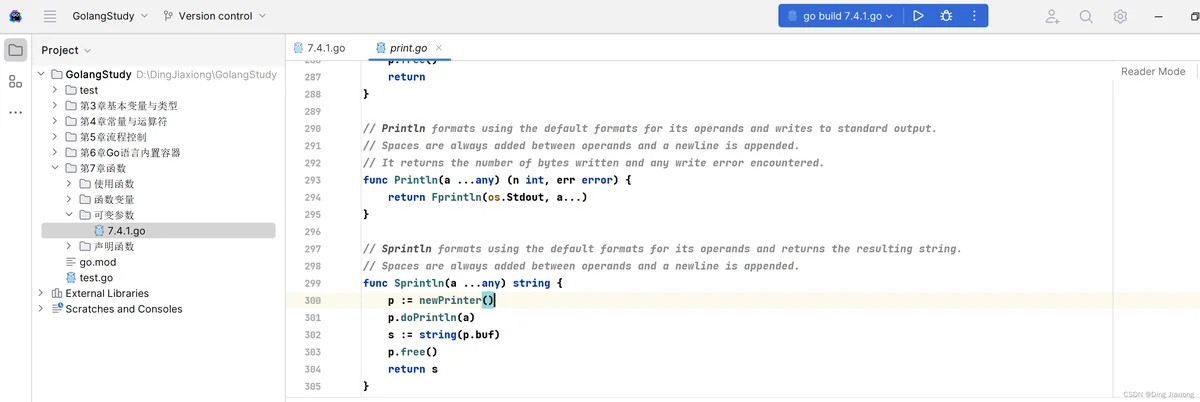Screen dimensions: 1200x402
Task: Click comment line starting '// Sprintln formats'
Action: coord(662,248)
